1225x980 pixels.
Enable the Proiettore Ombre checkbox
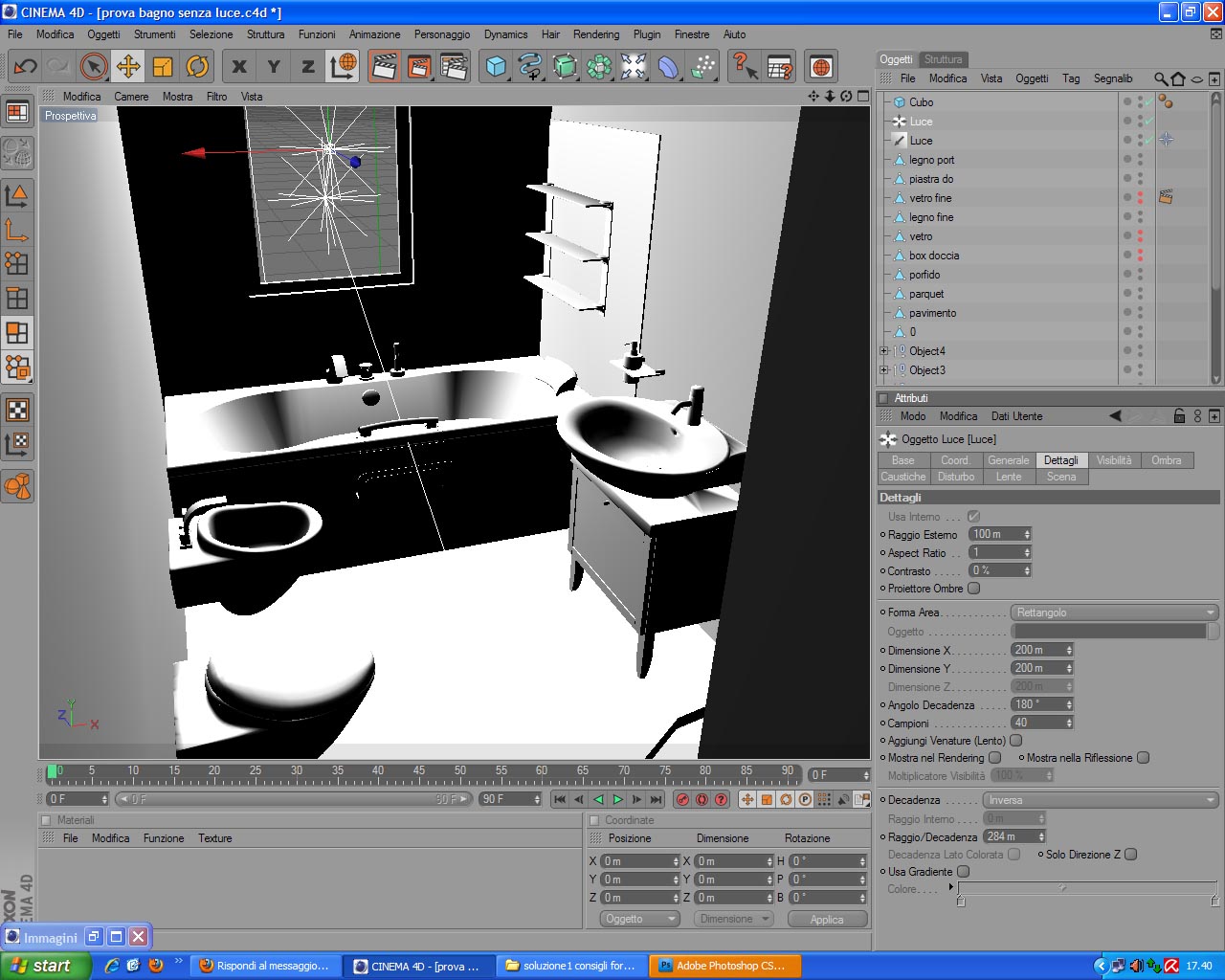click(973, 589)
